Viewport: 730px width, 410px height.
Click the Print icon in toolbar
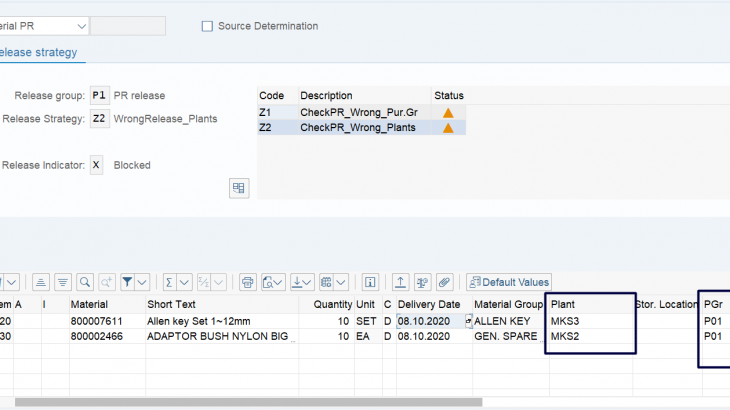click(248, 282)
